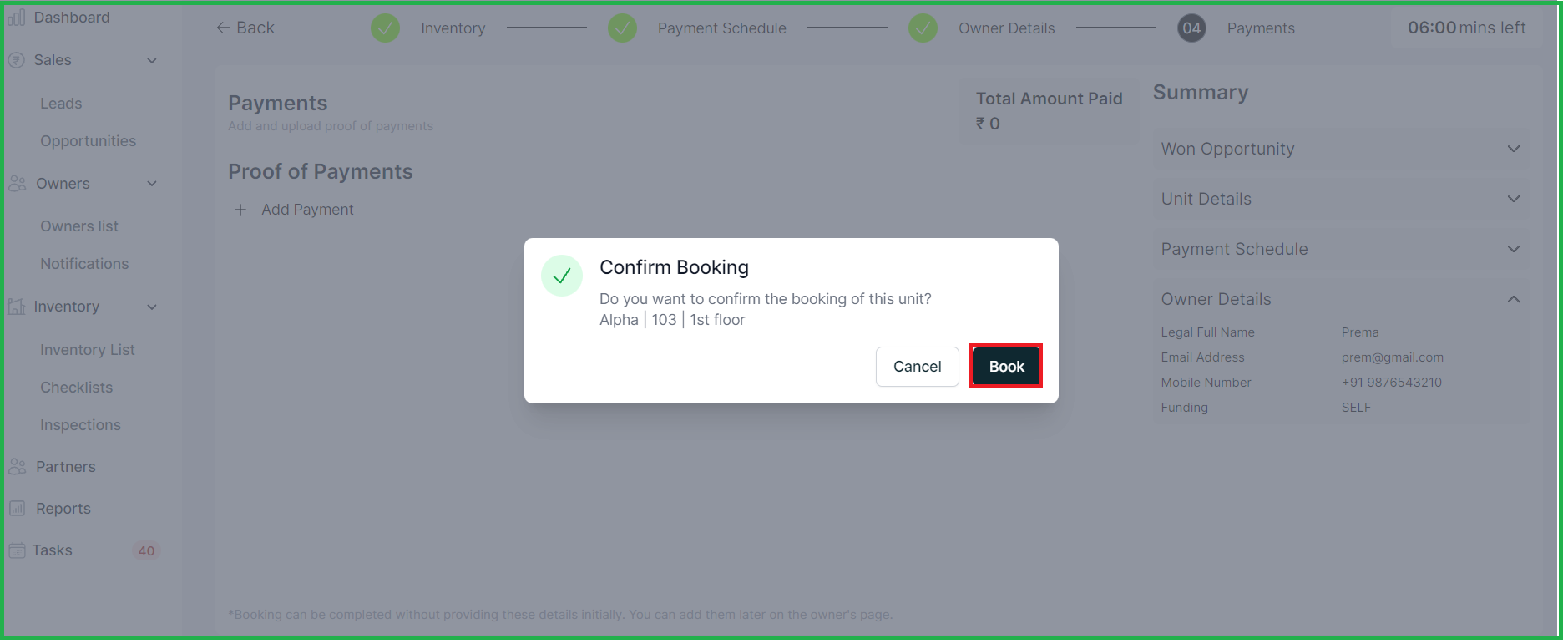Confirm booking with the Book button

point(1006,367)
